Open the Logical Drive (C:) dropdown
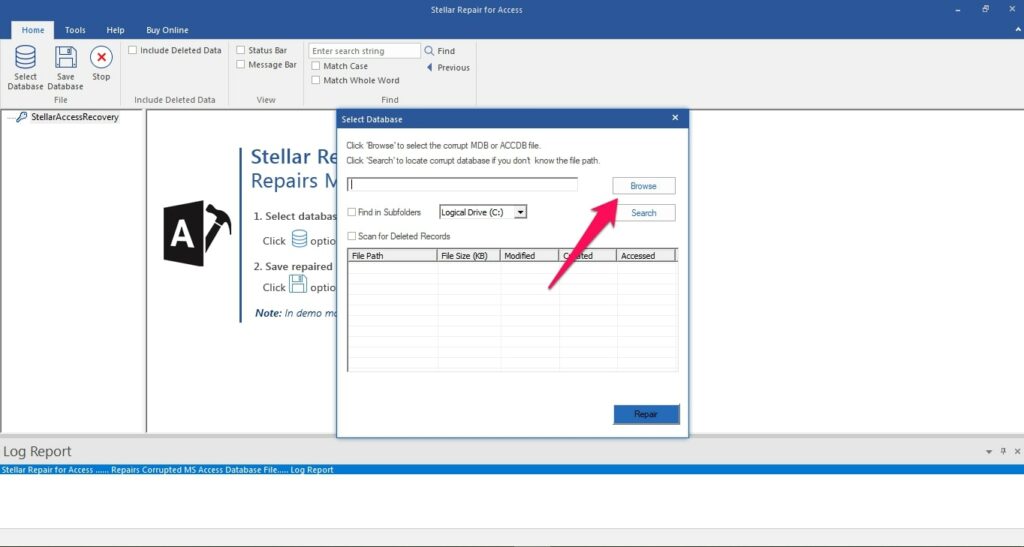This screenshot has width=1024, height=547. click(x=520, y=212)
